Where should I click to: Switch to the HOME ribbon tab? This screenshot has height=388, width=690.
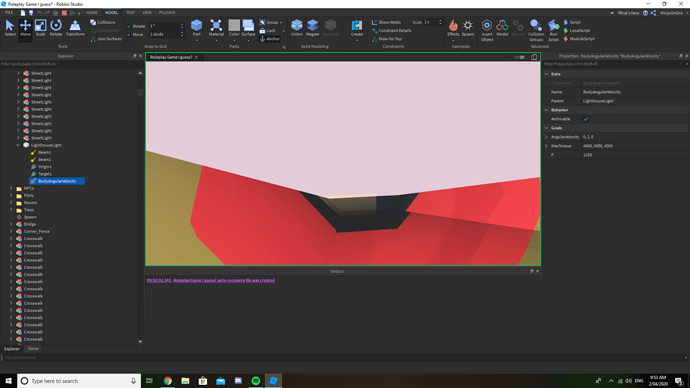92,13
